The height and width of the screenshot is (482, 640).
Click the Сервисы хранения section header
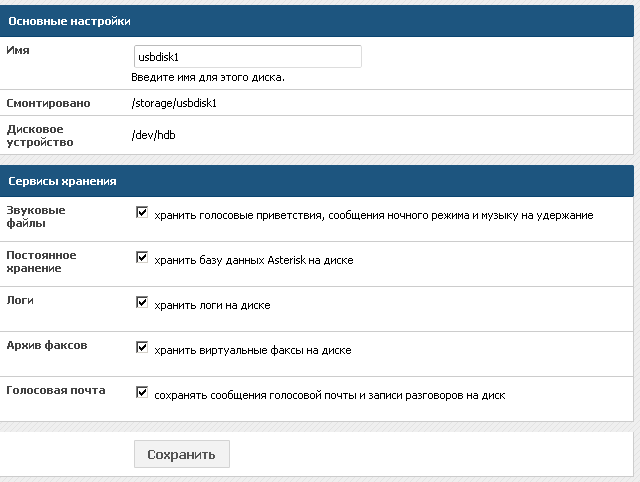tap(317, 181)
